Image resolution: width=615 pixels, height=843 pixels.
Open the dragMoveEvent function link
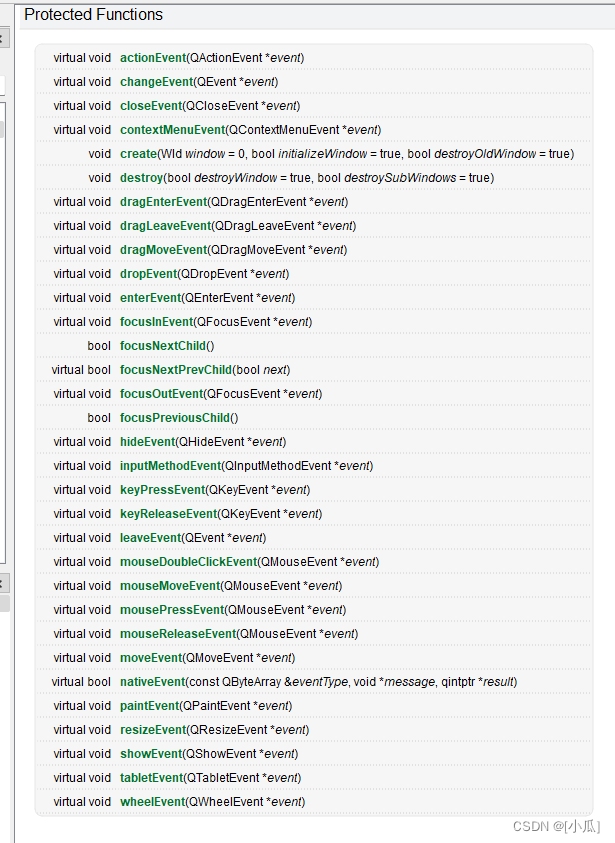point(163,250)
